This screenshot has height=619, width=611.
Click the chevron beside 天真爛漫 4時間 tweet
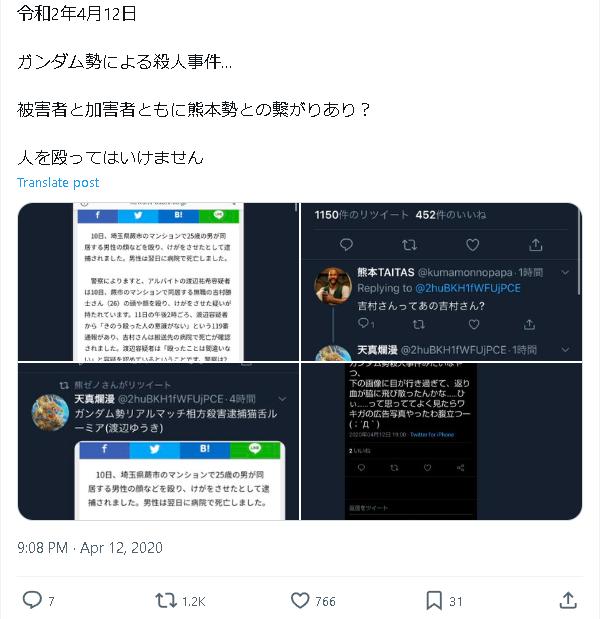coord(282,399)
